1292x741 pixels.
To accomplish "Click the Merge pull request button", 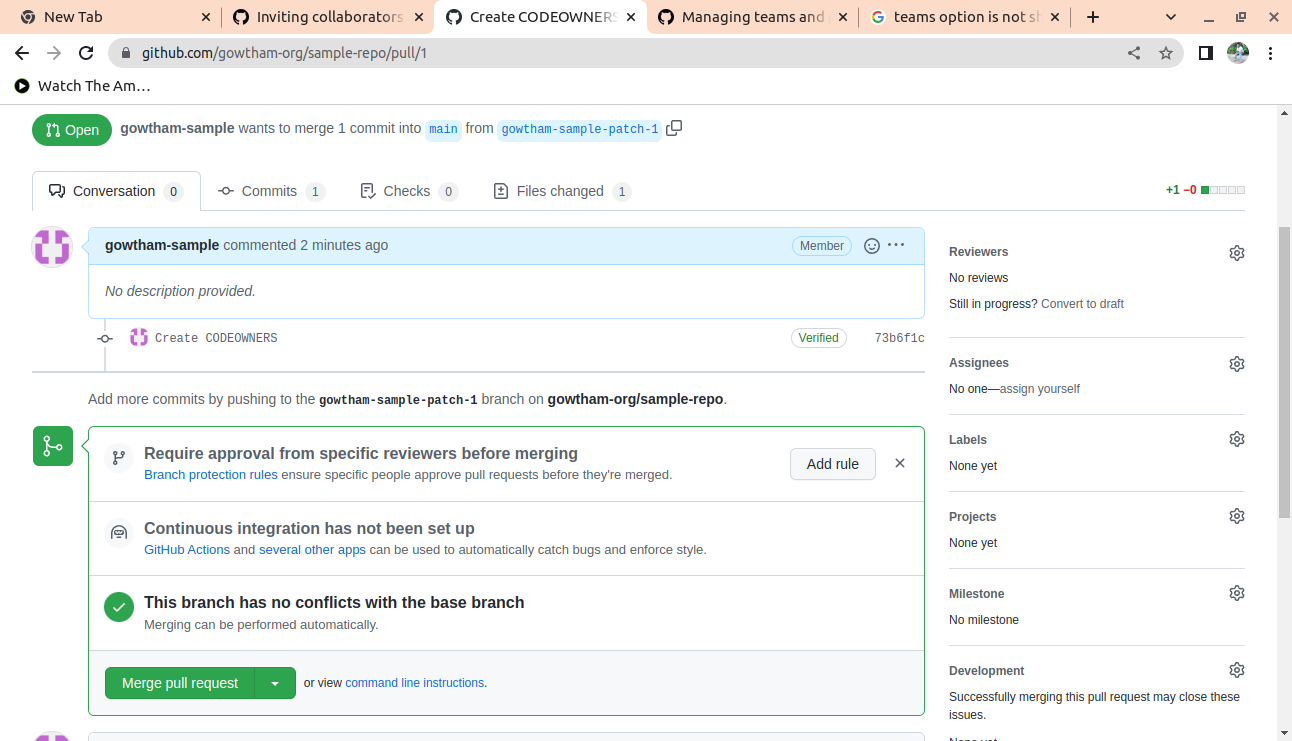I will pyautogui.click(x=180, y=683).
